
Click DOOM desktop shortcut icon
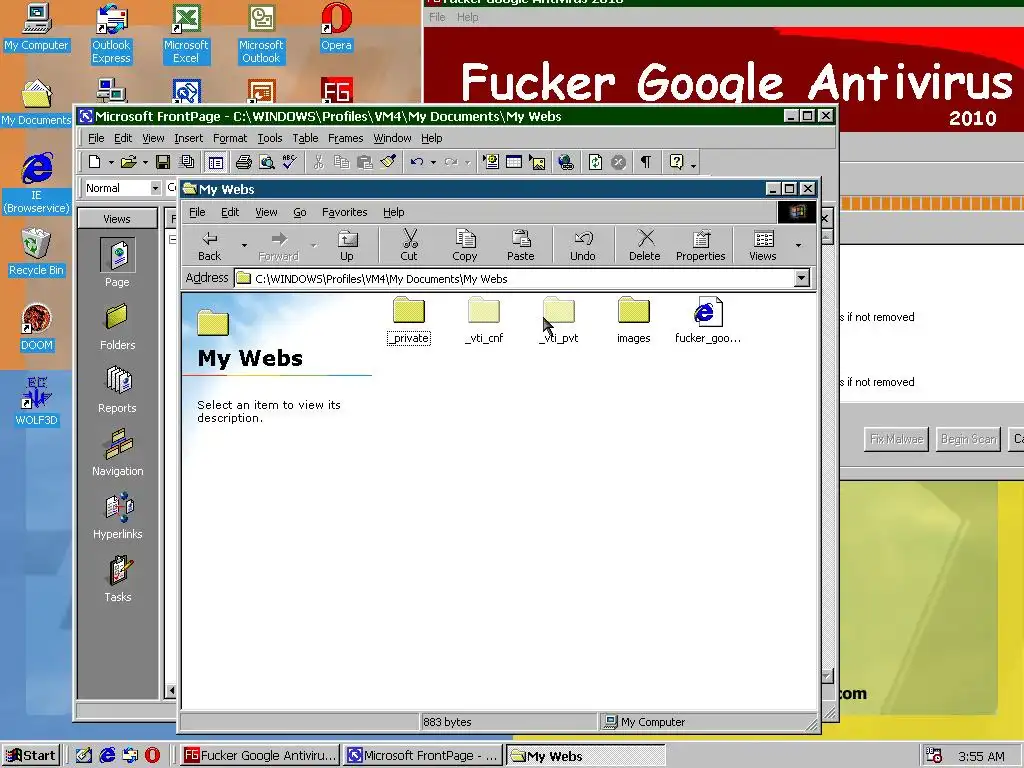37,327
